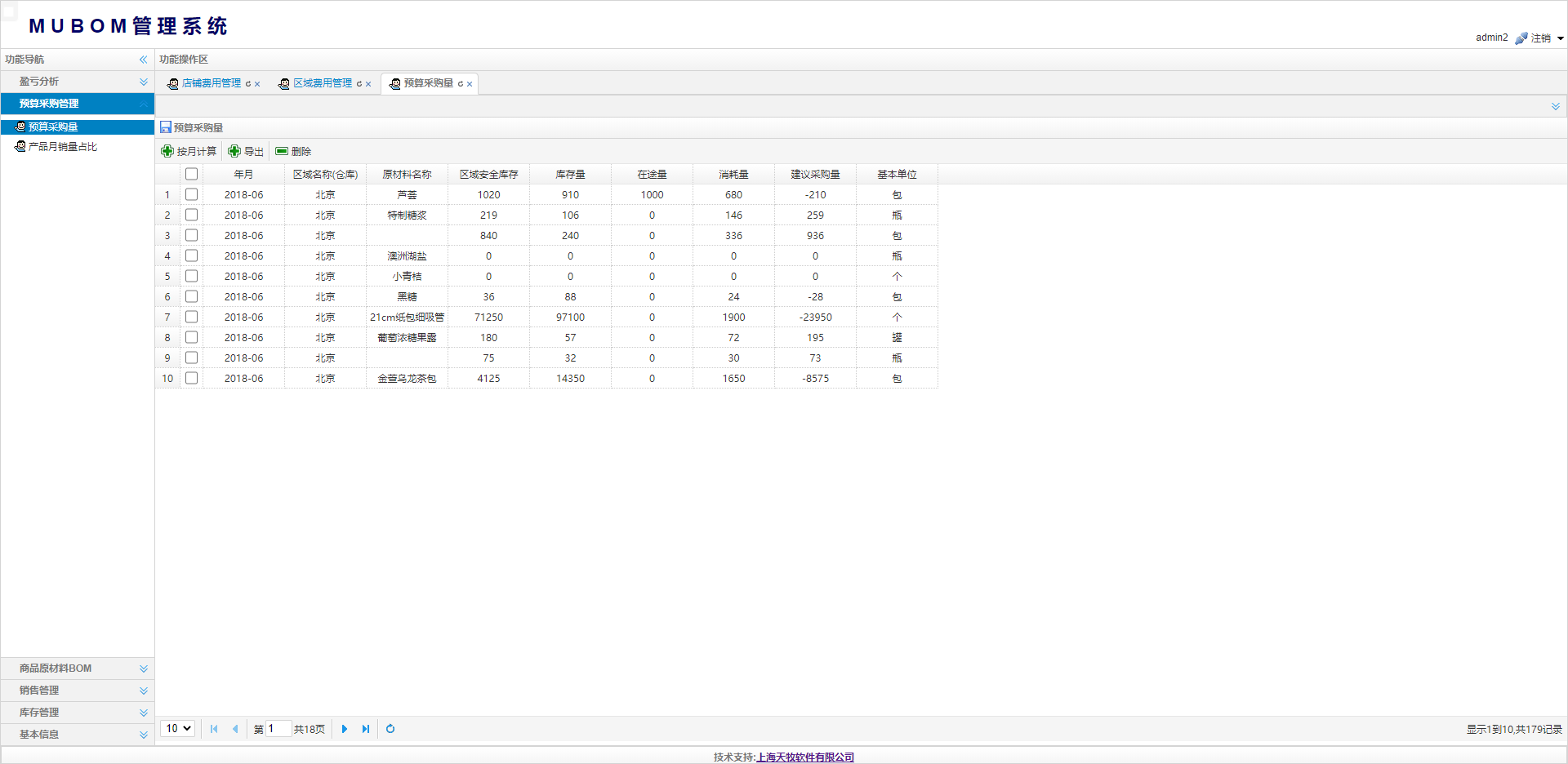Expand the 盈亏分析 accordion section
Viewport: 1568px width, 764px height.
78,82
